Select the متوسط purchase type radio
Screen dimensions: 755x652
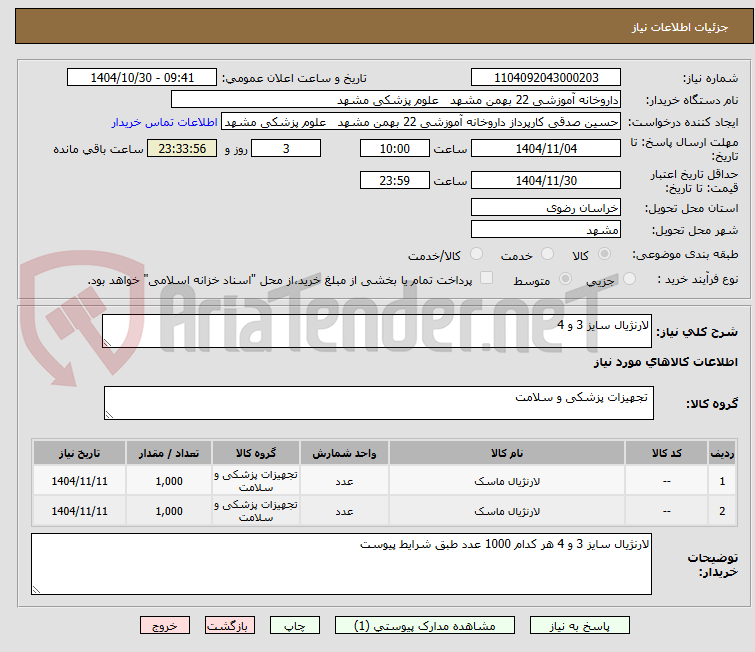565,279
